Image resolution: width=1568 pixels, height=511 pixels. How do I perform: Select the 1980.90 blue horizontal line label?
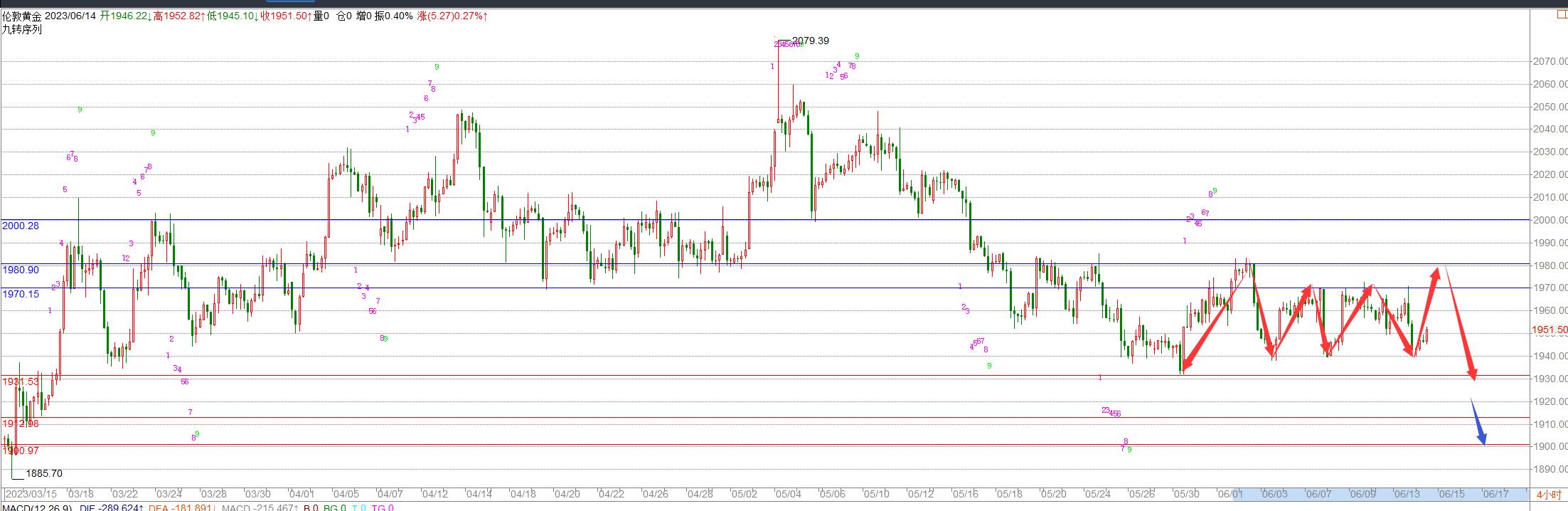(x=21, y=270)
